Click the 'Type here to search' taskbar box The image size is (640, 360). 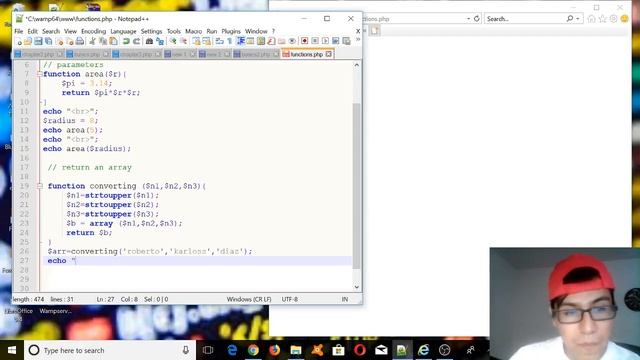110,350
